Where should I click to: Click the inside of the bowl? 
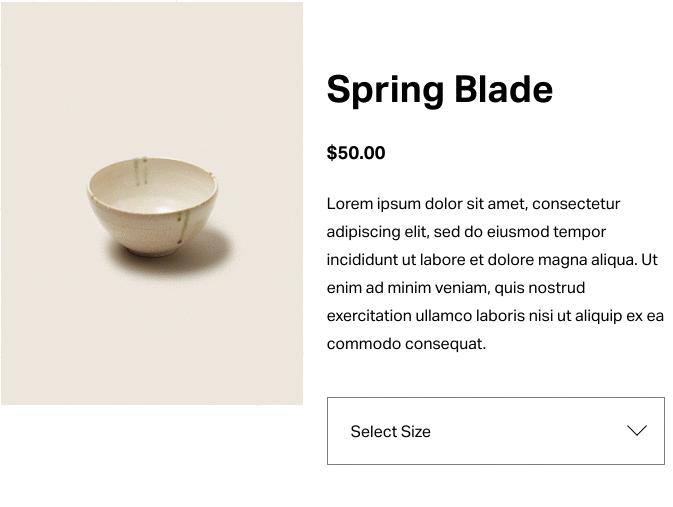(x=161, y=195)
